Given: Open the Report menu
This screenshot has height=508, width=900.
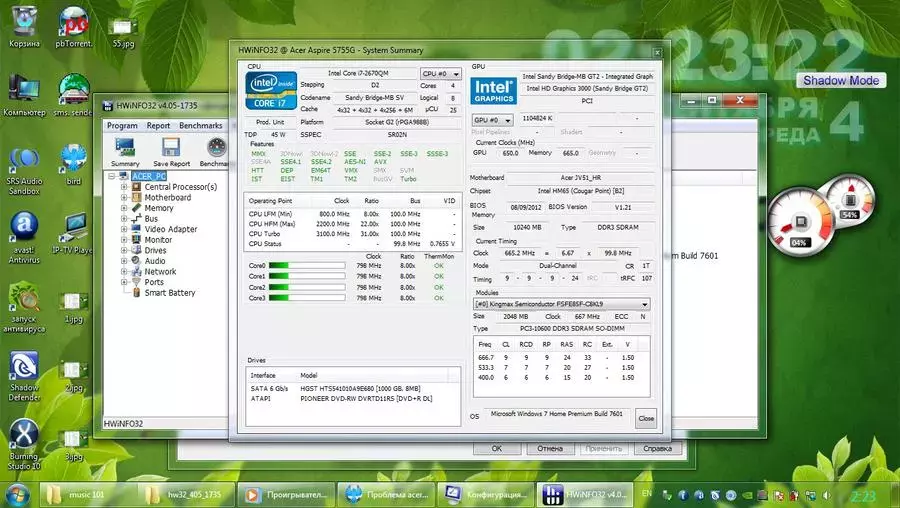Looking at the screenshot, I should tap(158, 126).
